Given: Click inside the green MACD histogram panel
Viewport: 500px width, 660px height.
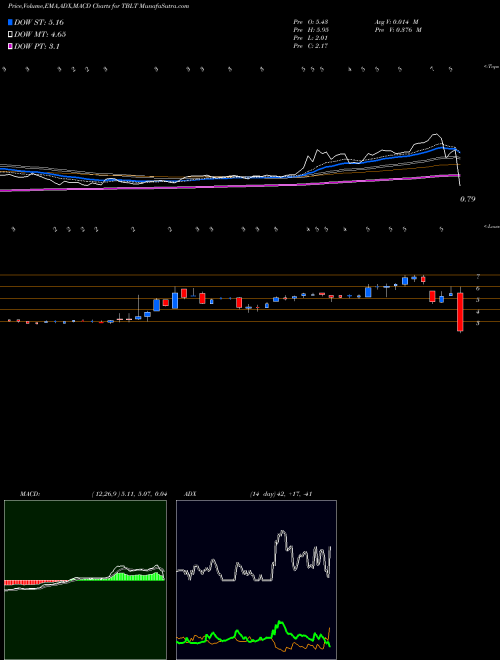Looking at the screenshot, I should tap(85, 580).
